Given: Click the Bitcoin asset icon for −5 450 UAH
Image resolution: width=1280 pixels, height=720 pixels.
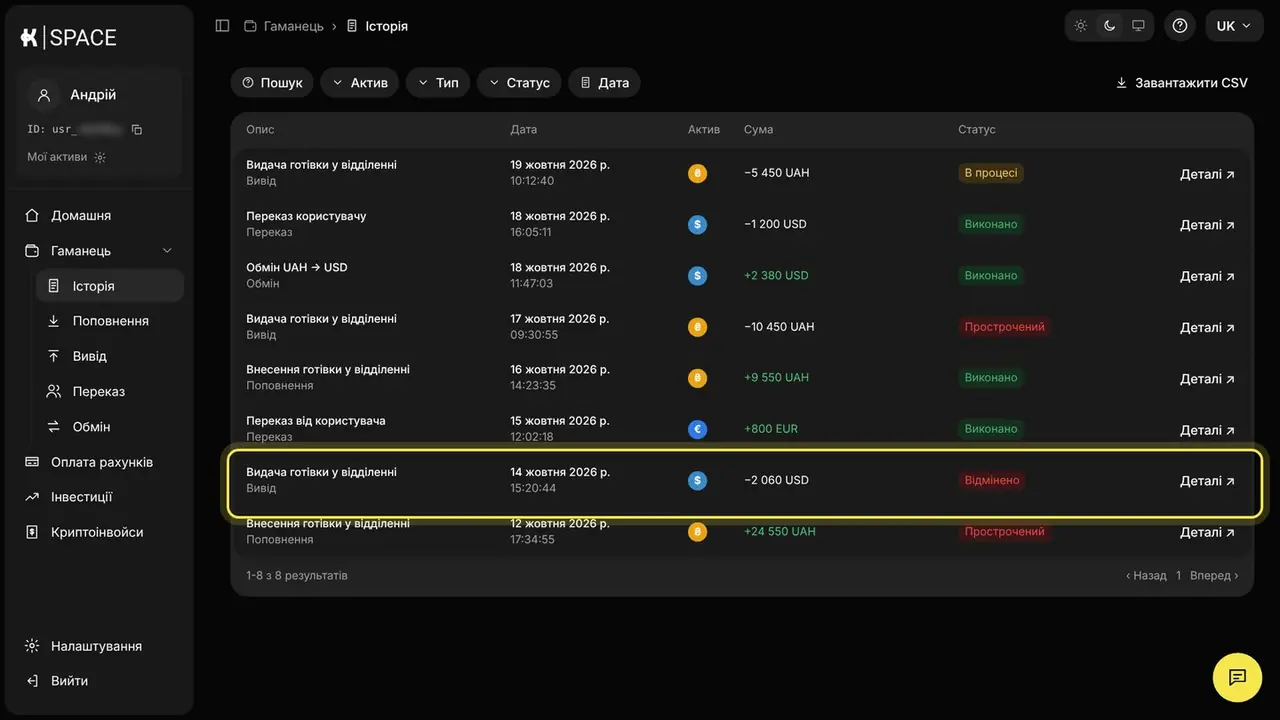Looking at the screenshot, I should [x=697, y=173].
